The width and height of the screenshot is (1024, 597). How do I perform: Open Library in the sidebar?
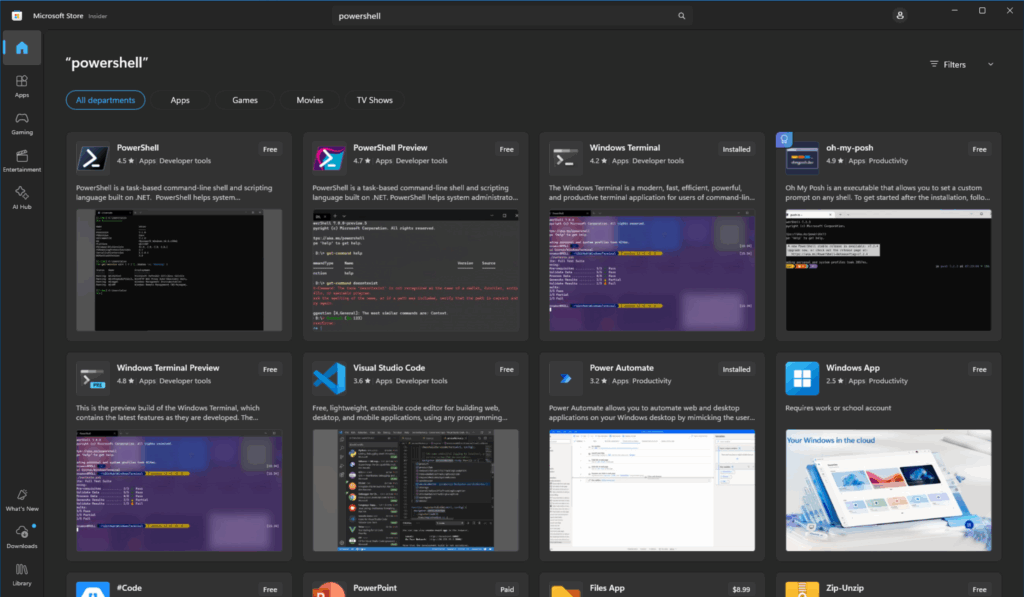point(22,575)
